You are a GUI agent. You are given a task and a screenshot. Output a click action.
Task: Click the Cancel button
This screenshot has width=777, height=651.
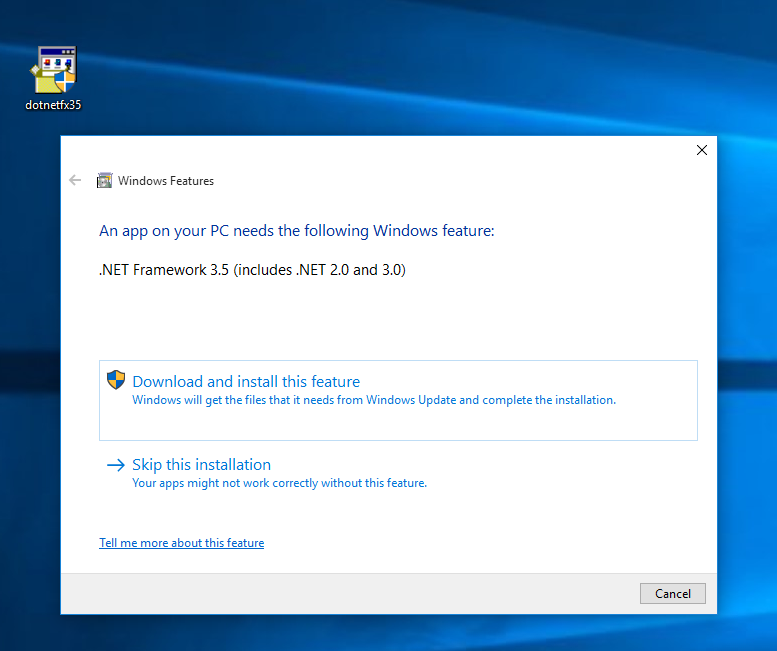point(672,594)
